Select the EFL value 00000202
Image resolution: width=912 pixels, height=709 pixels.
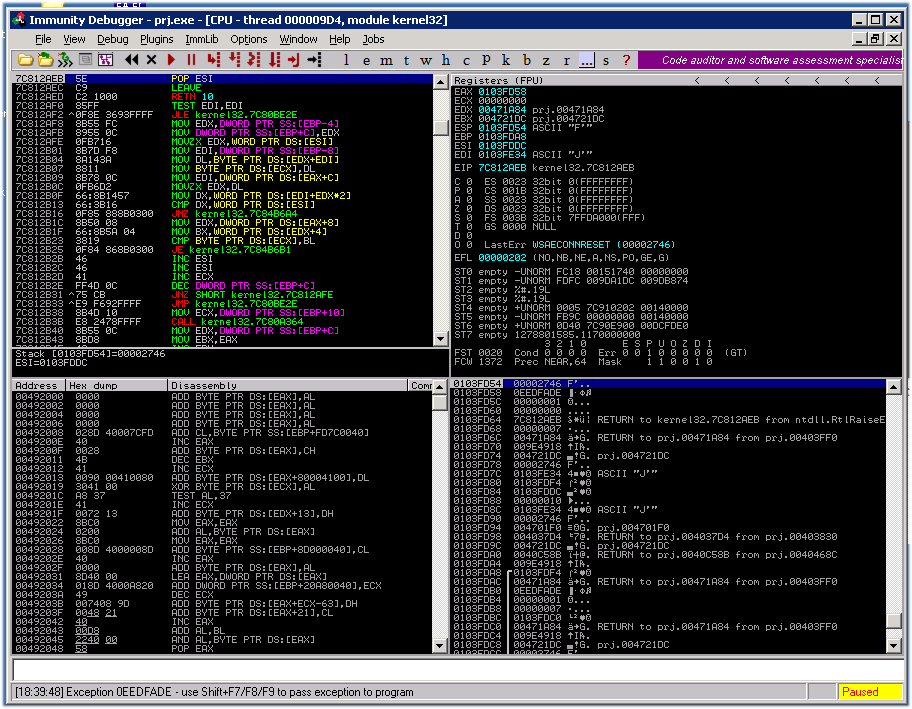[x=503, y=257]
